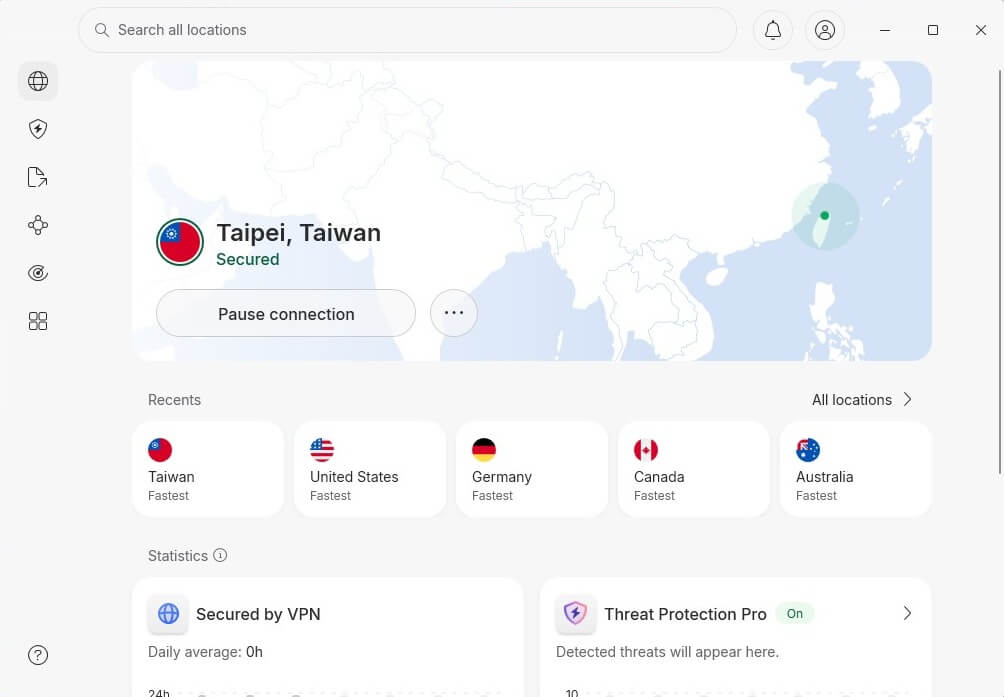Open the three-dot connection options menu
The width and height of the screenshot is (1004, 697).
454,313
